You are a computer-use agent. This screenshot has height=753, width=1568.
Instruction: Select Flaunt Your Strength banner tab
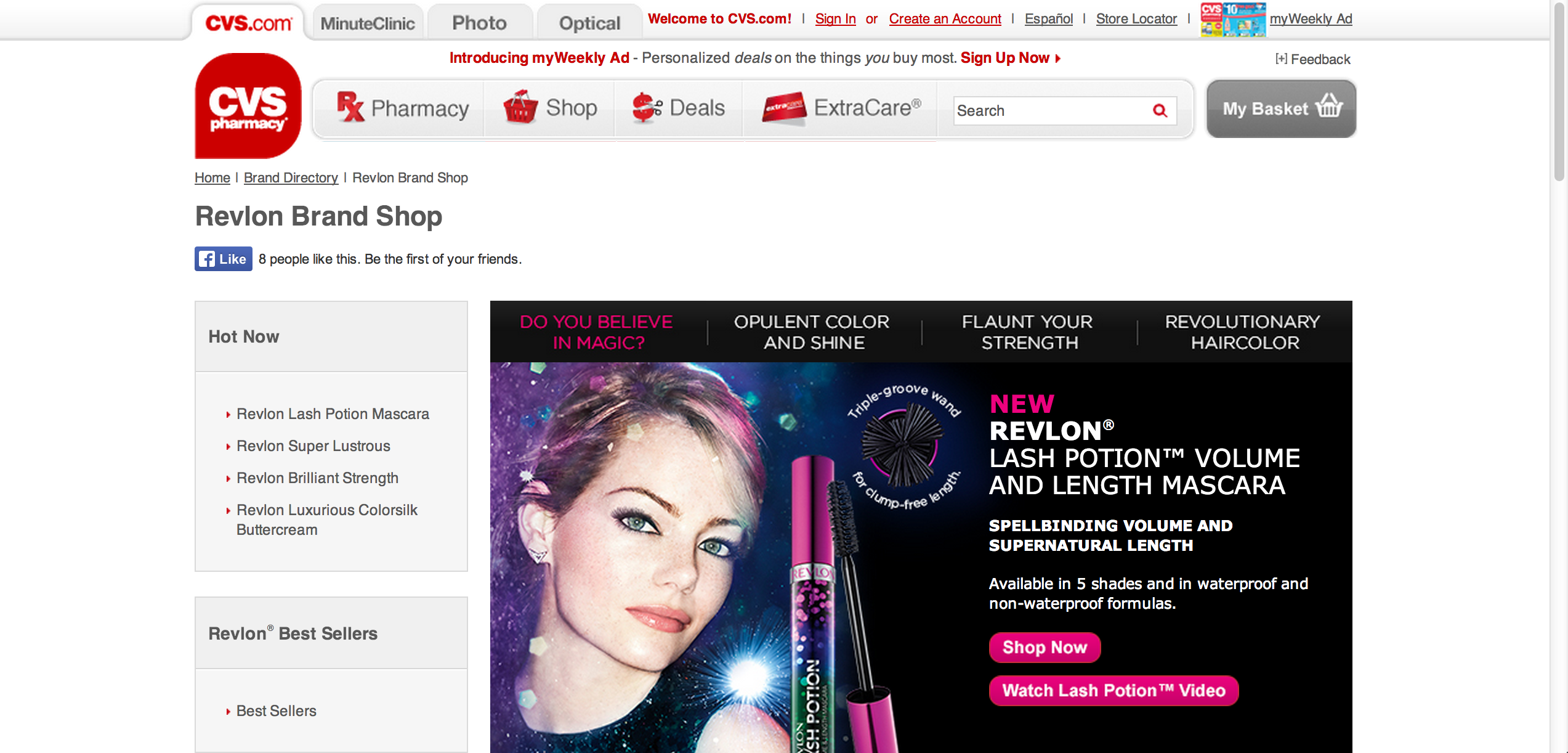click(1028, 332)
